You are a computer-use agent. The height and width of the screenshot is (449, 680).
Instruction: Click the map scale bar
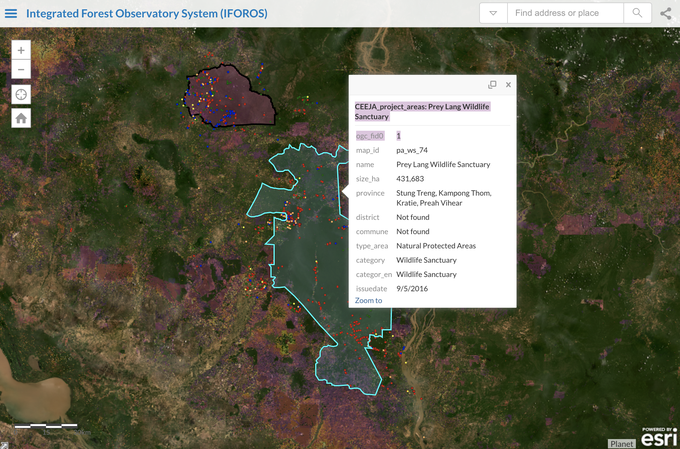click(46, 425)
